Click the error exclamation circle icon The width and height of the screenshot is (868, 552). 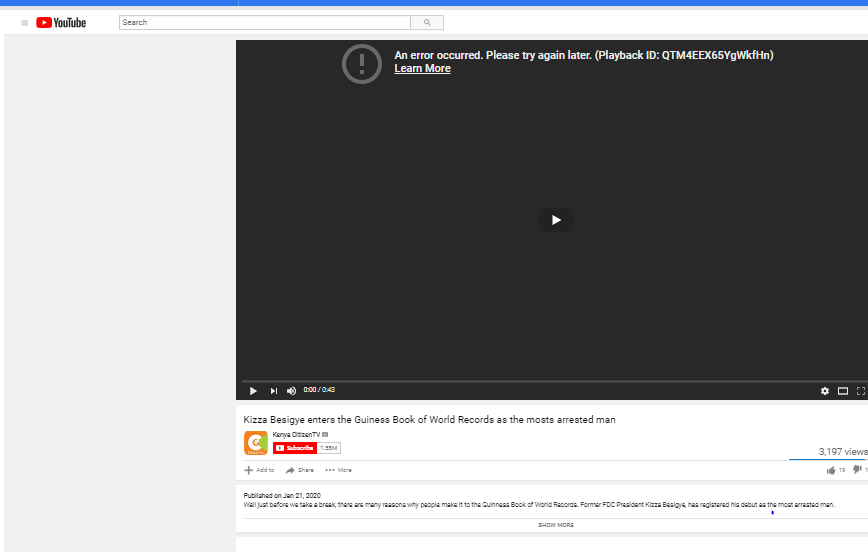point(362,64)
